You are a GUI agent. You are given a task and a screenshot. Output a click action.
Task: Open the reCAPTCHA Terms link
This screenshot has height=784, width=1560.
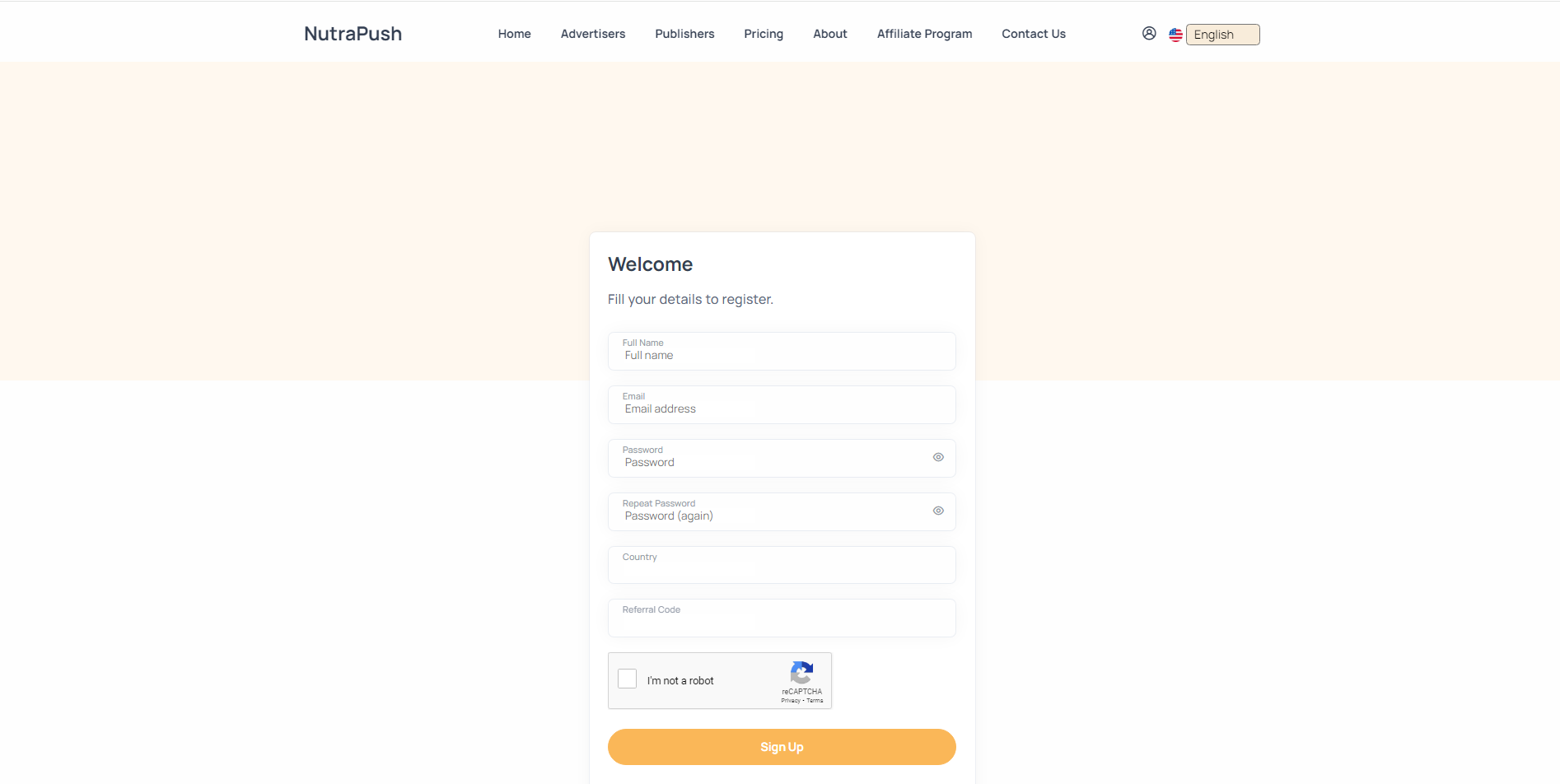815,701
